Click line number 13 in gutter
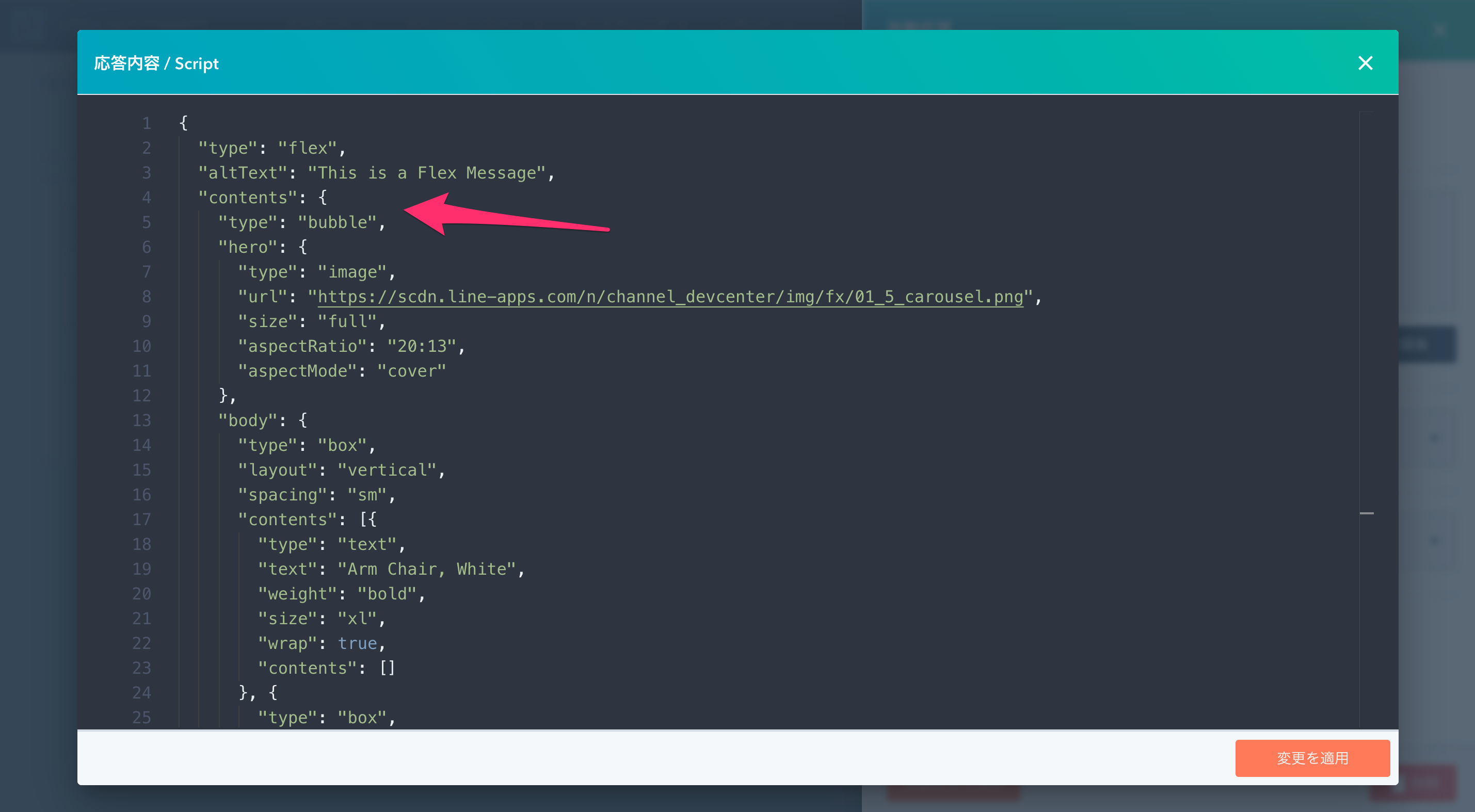 coord(141,420)
